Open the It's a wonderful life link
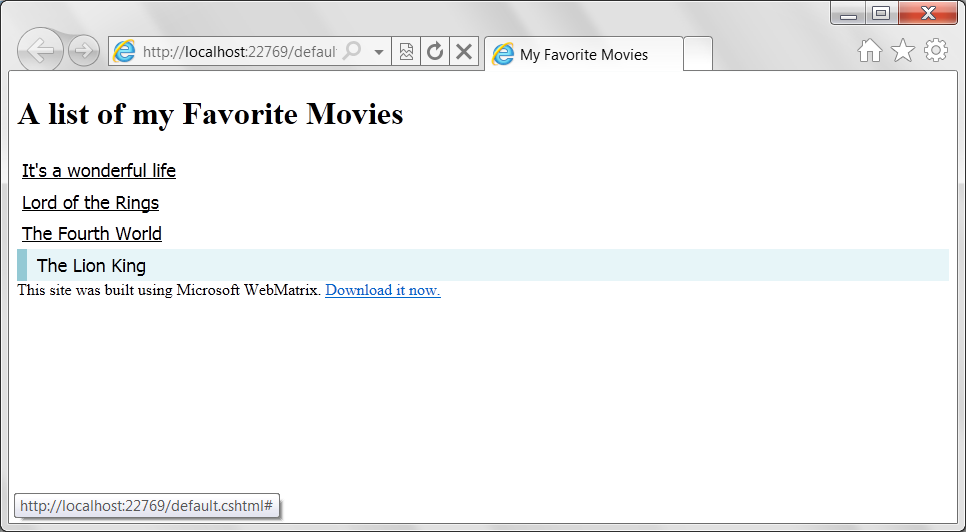The width and height of the screenshot is (966, 532). tap(99, 171)
